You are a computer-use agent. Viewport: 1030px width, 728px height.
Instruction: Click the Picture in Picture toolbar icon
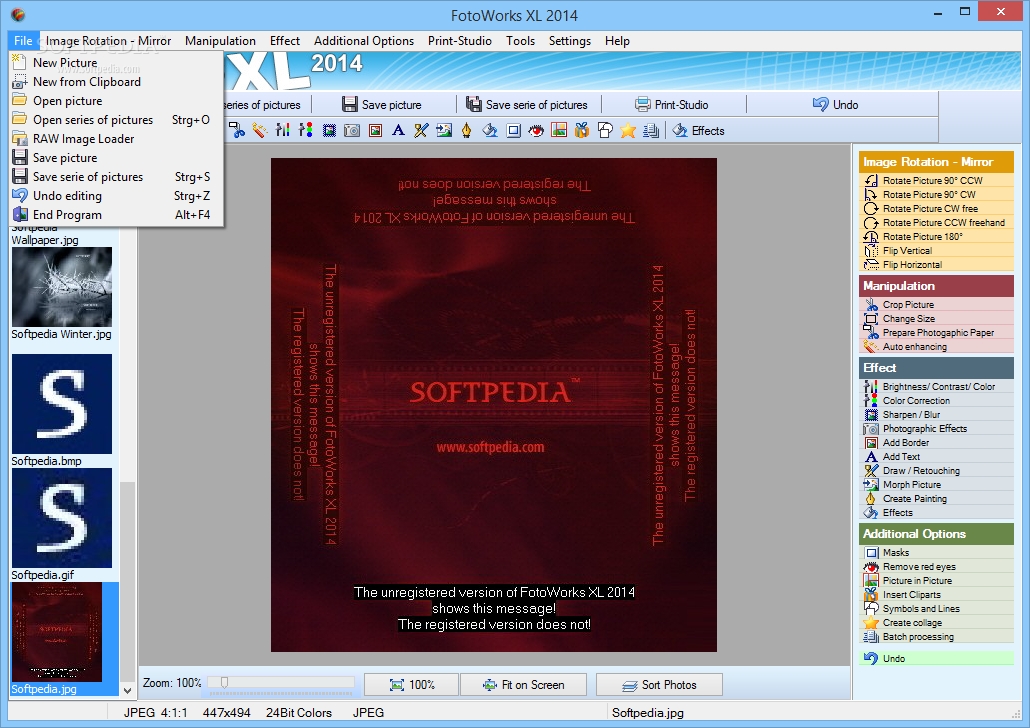click(x=559, y=130)
